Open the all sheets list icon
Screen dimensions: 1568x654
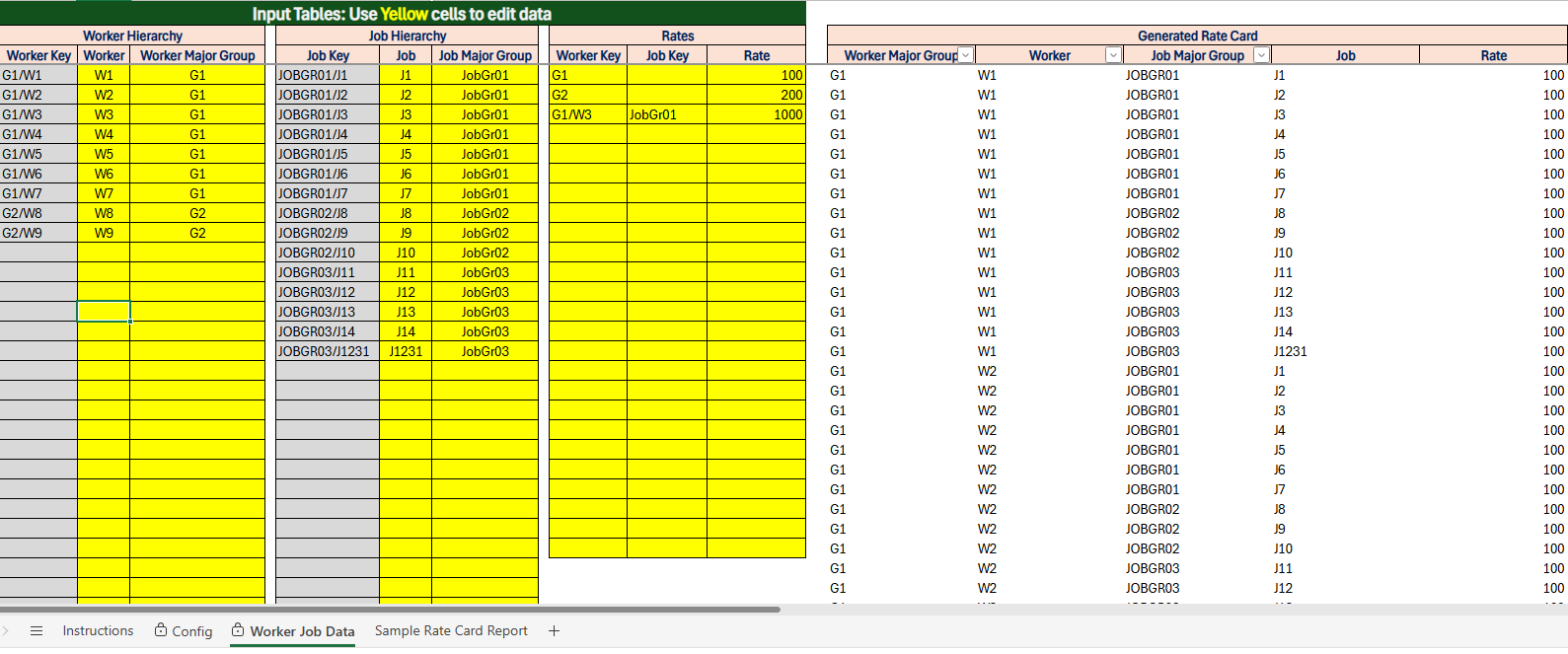click(37, 631)
